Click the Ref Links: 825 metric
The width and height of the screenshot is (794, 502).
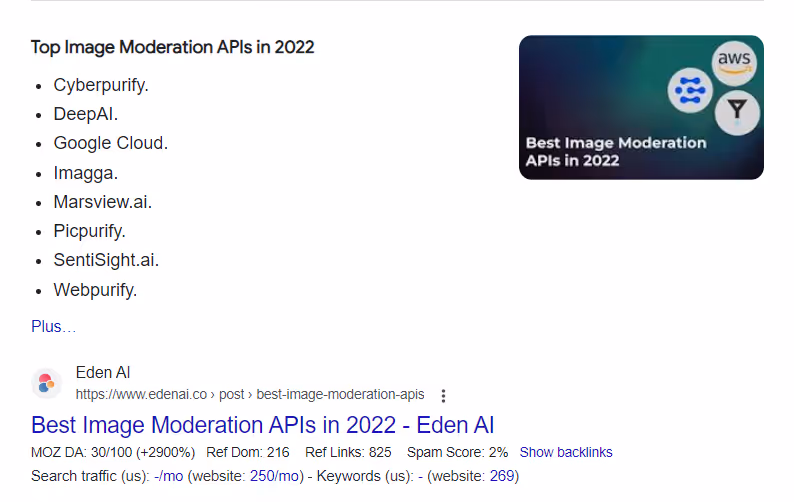click(x=348, y=452)
